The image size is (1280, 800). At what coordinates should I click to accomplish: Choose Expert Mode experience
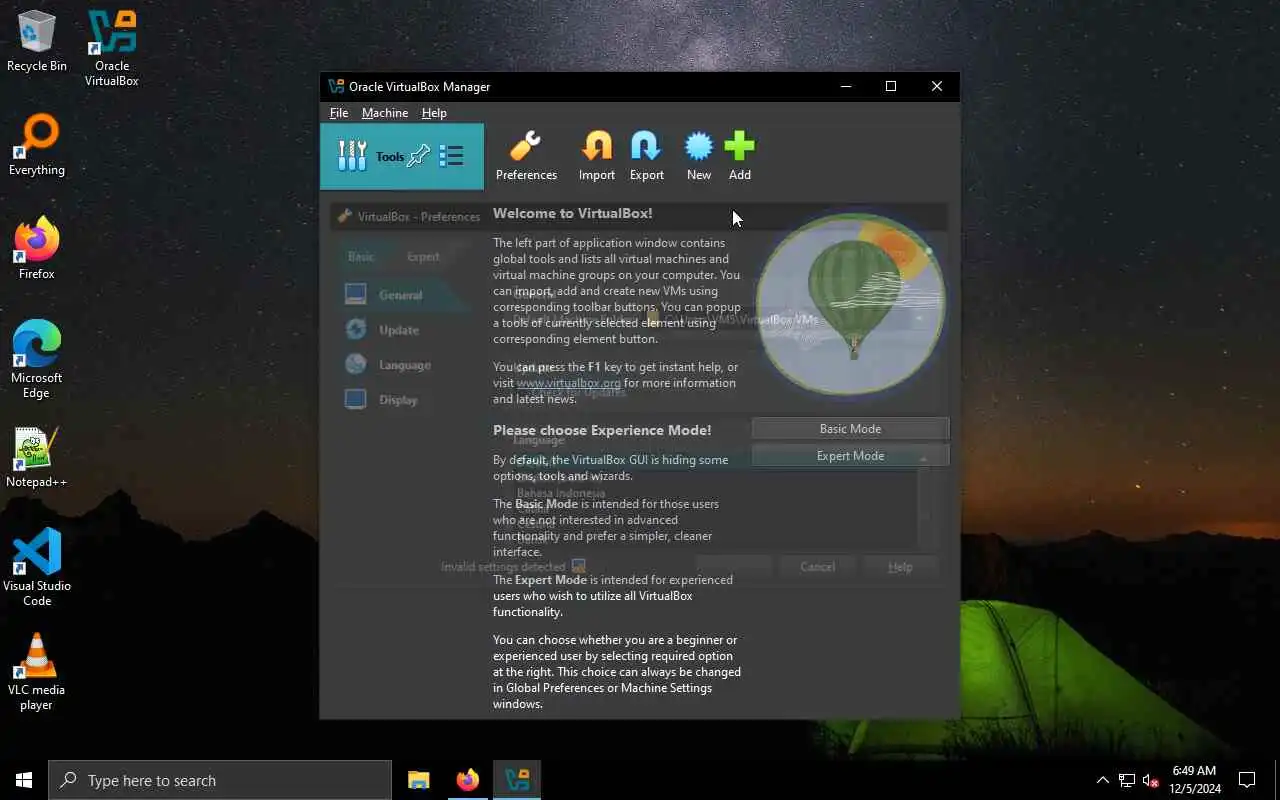coord(850,456)
